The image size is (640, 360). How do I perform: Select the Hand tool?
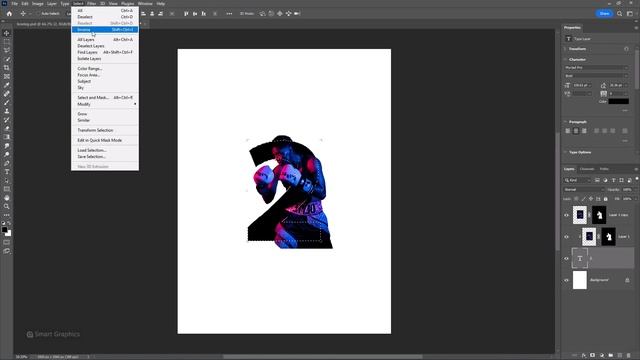pos(7,198)
